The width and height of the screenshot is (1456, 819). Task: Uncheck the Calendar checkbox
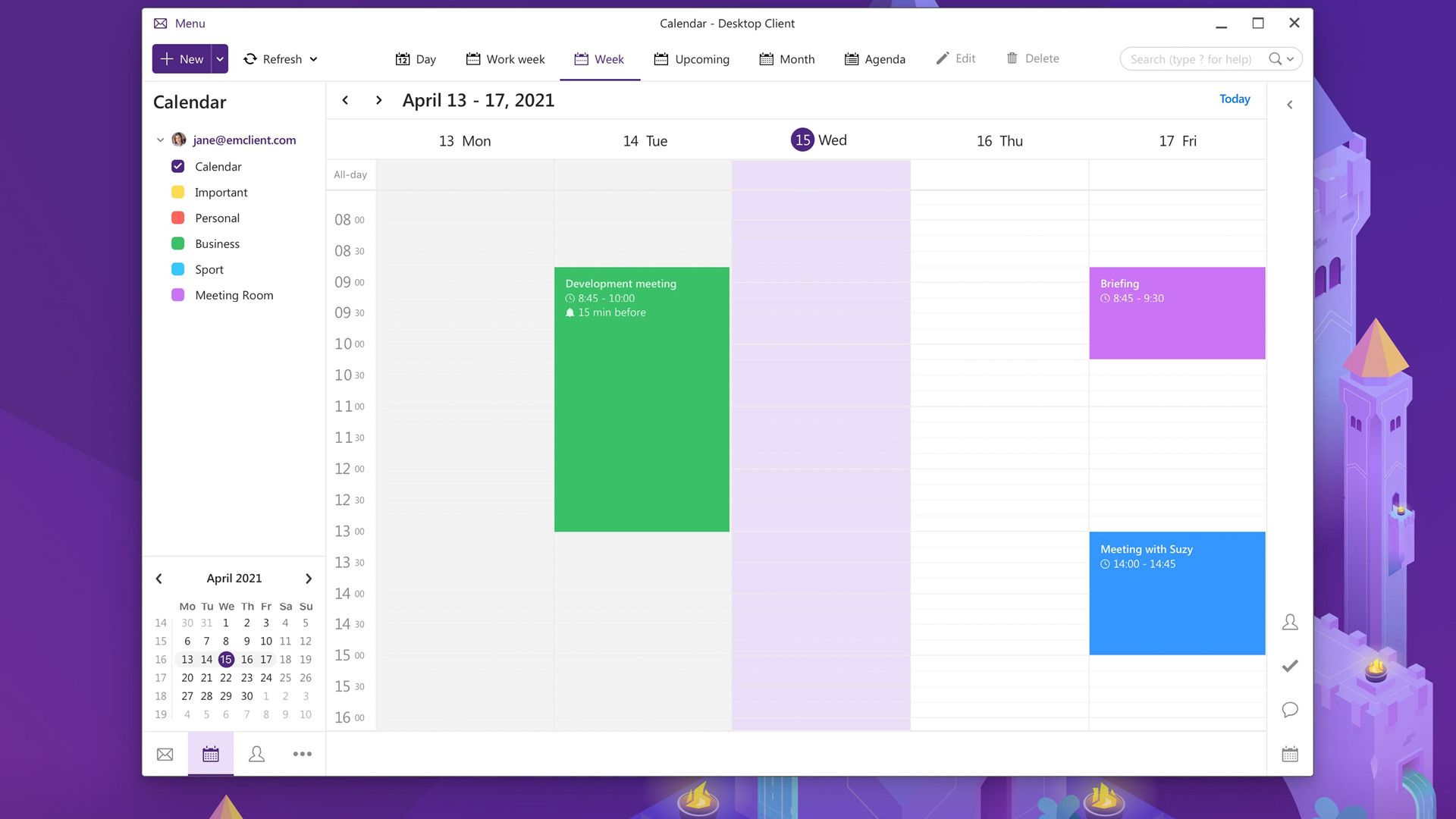[178, 166]
